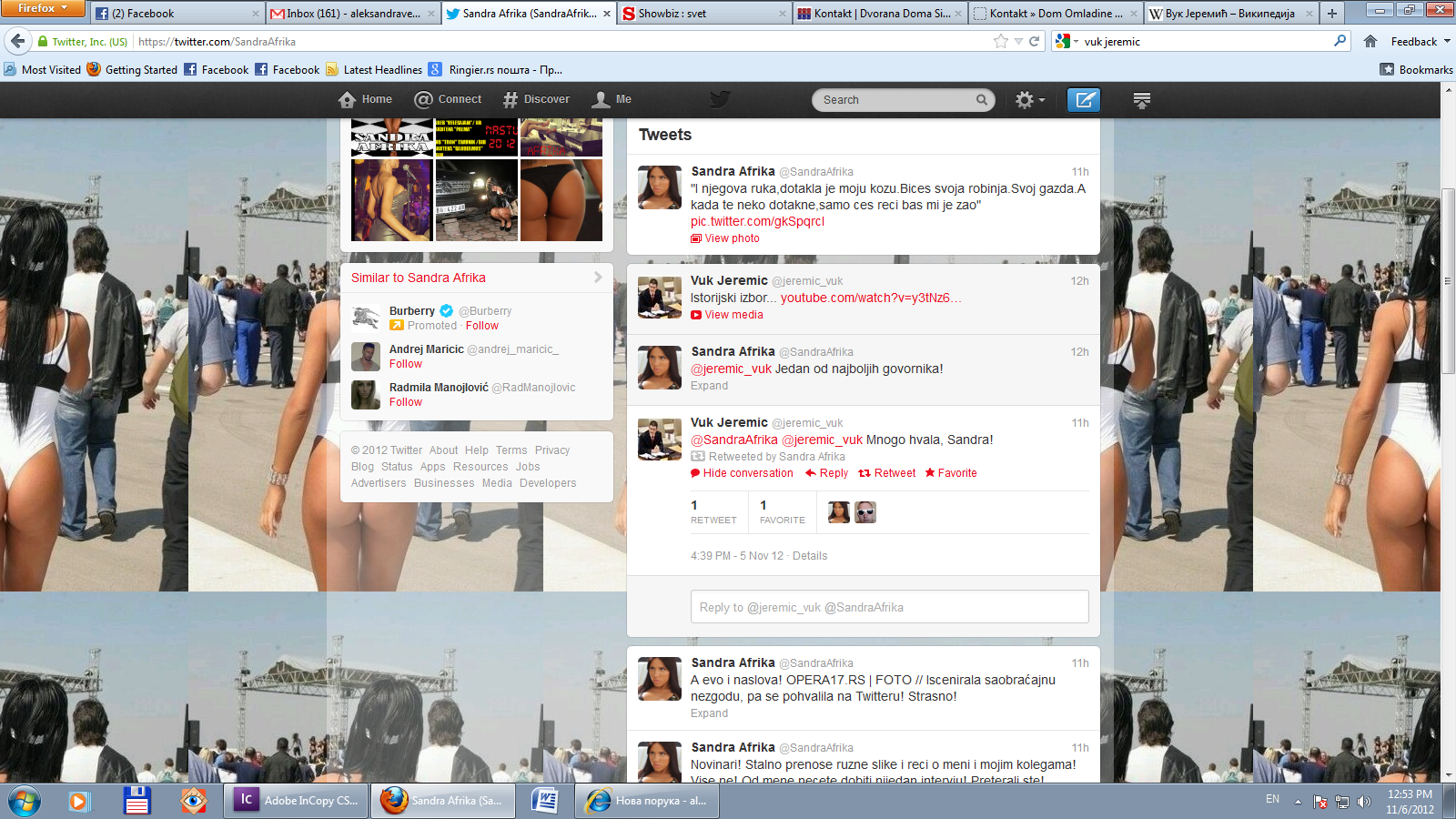Retweet Vuk Jeremic's reply tweet
The width and height of the screenshot is (1456, 819).
pyautogui.click(x=887, y=473)
